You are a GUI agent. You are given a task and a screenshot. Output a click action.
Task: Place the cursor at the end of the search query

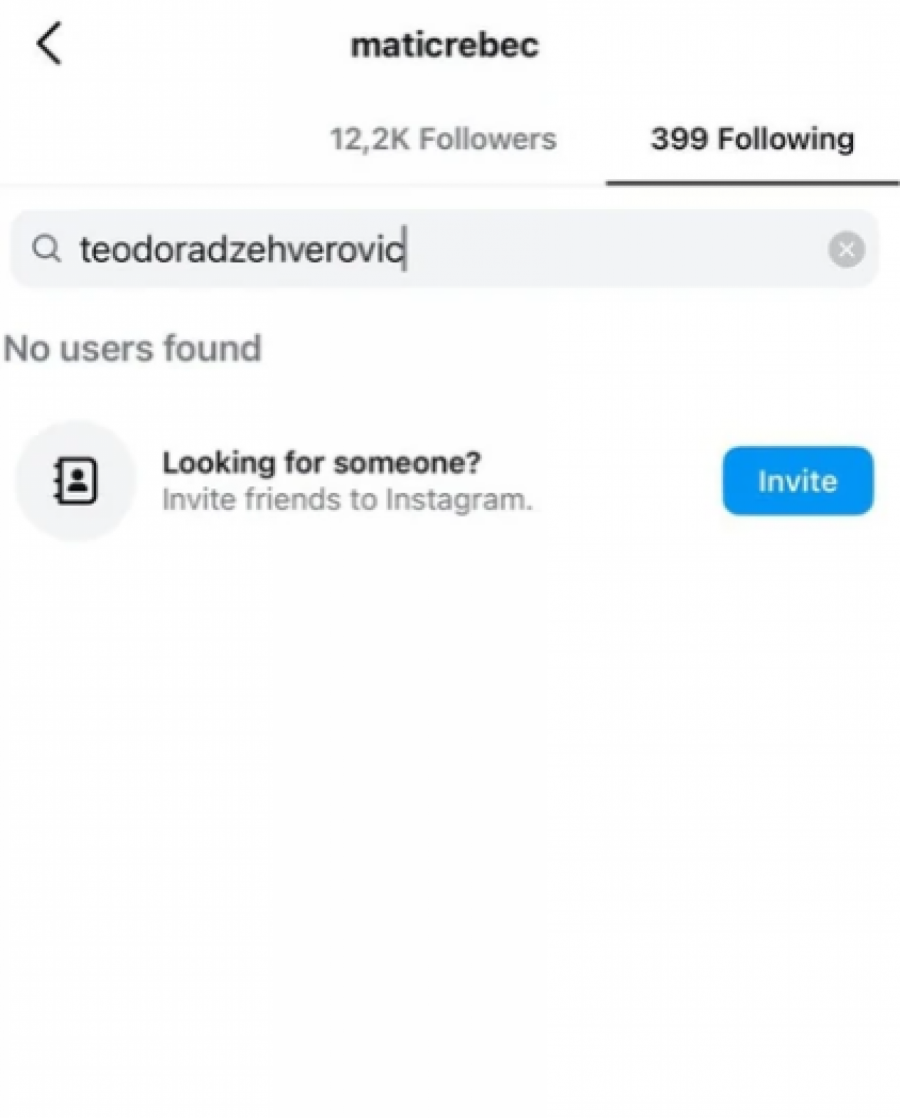tap(405, 249)
